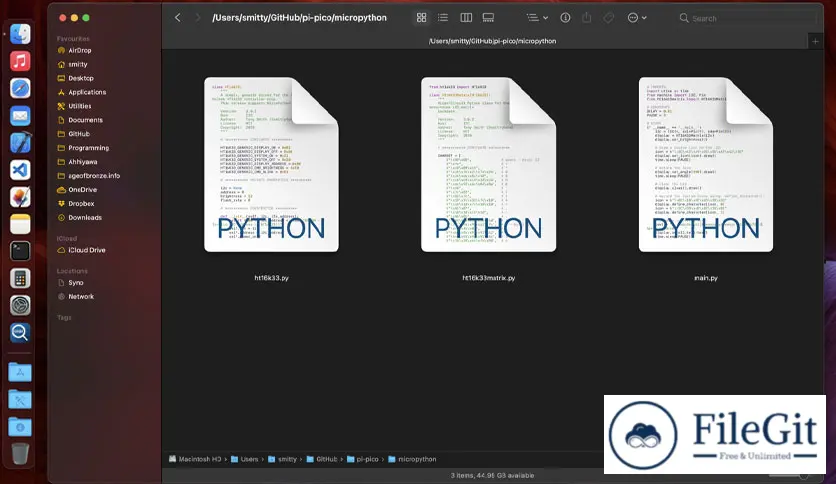
Task: Open System Preferences in Dock
Action: (20, 305)
